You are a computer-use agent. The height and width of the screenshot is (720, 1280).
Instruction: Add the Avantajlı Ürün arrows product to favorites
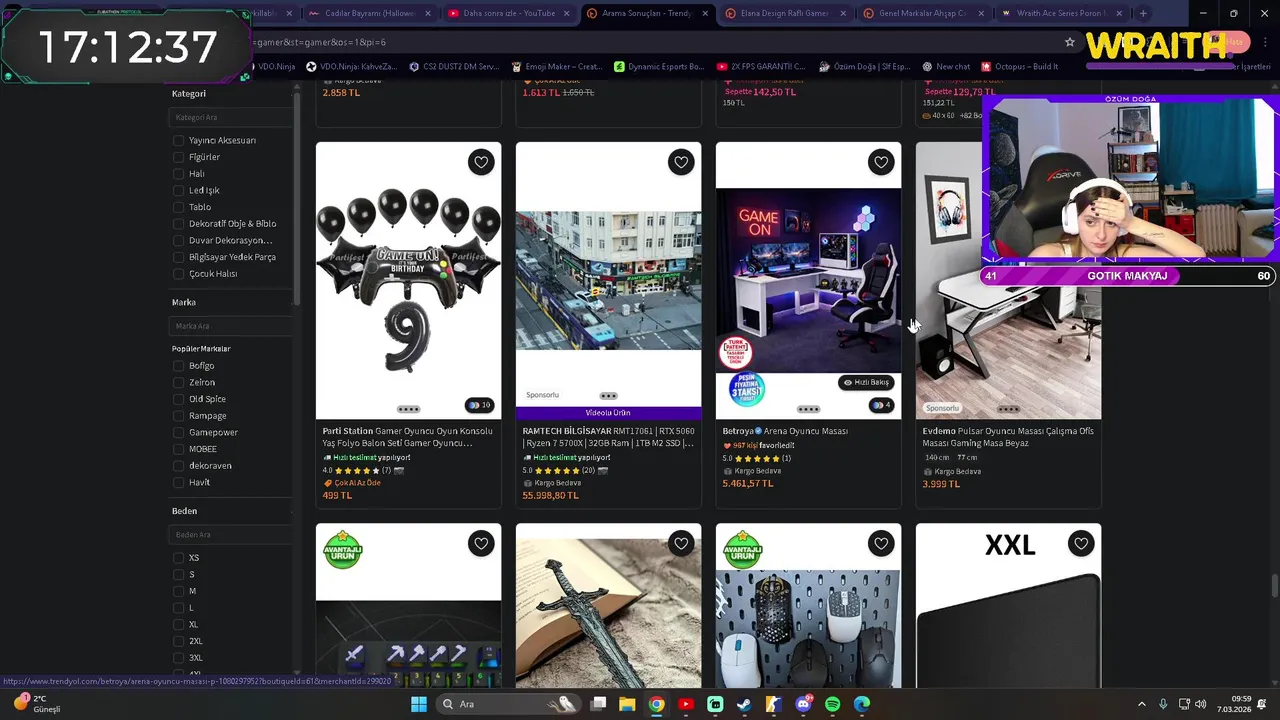(x=481, y=544)
